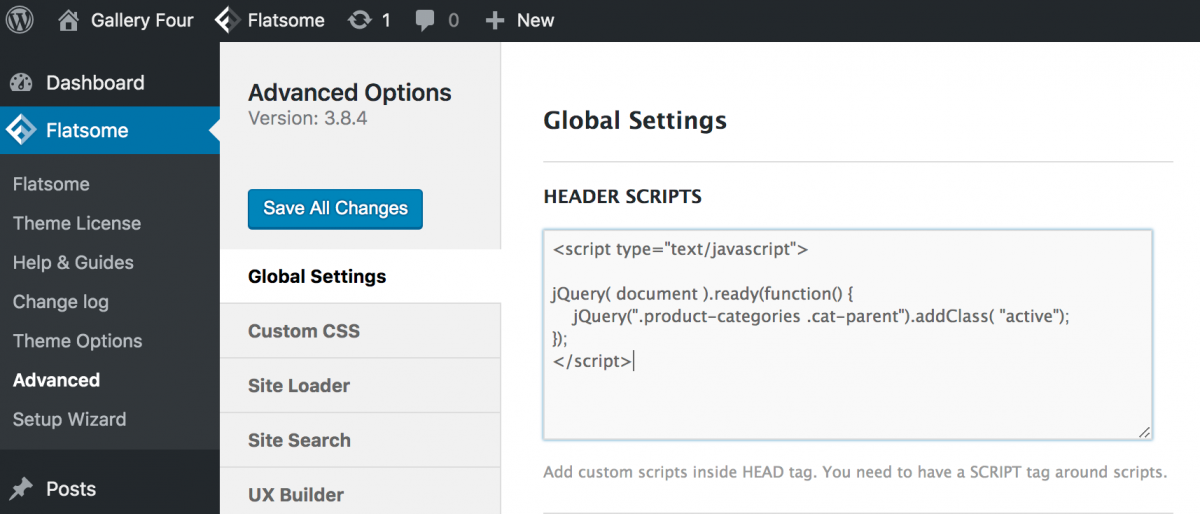Open the comments bubble icon
The width and height of the screenshot is (1200, 514).
point(424,20)
